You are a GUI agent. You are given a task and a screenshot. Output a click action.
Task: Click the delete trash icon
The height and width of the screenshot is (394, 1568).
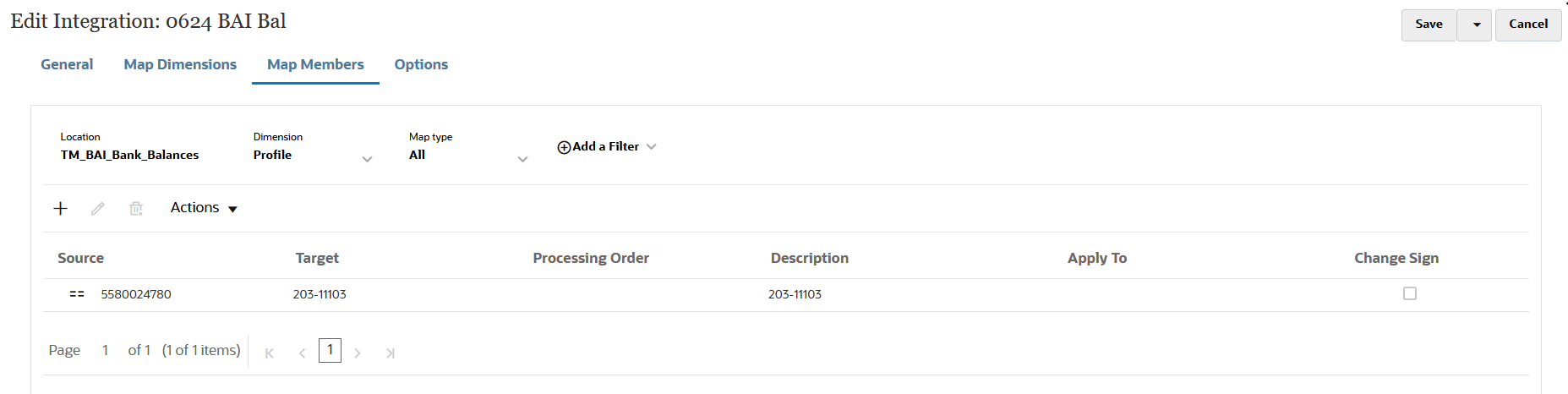136,208
